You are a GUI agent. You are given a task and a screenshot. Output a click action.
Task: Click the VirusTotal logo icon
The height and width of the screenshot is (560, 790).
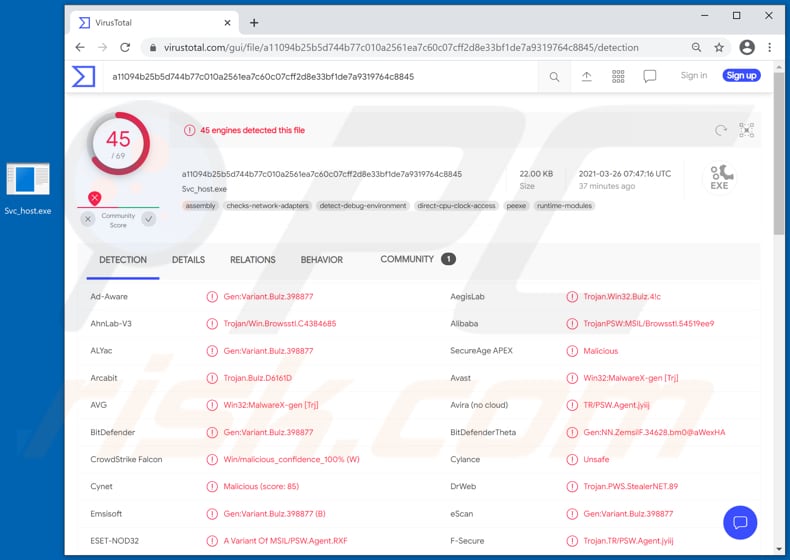84,76
